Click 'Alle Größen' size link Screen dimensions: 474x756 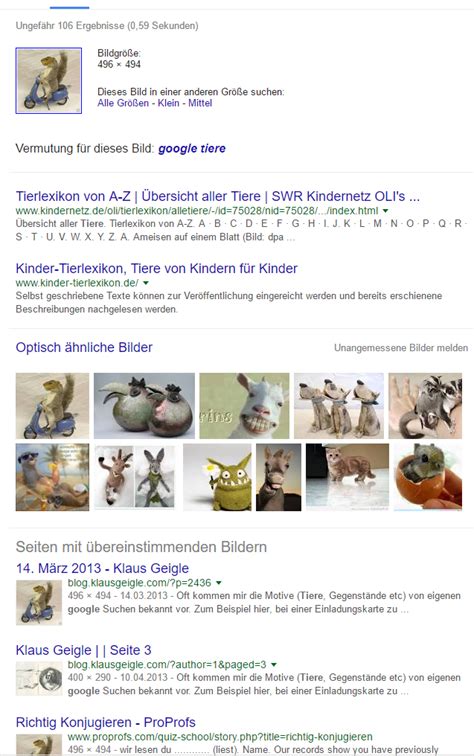click(123, 103)
